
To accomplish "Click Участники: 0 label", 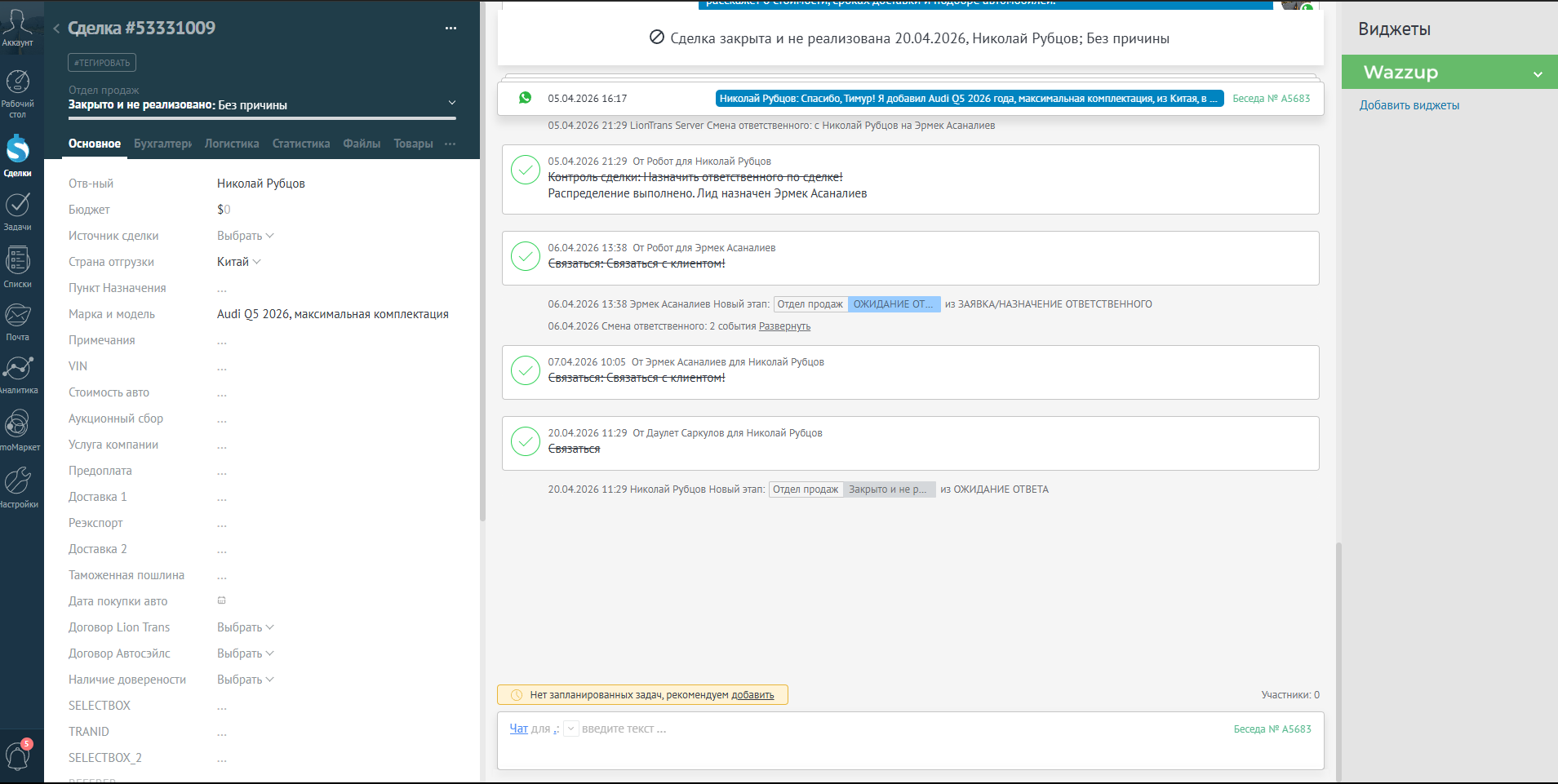I will pos(1290,695).
